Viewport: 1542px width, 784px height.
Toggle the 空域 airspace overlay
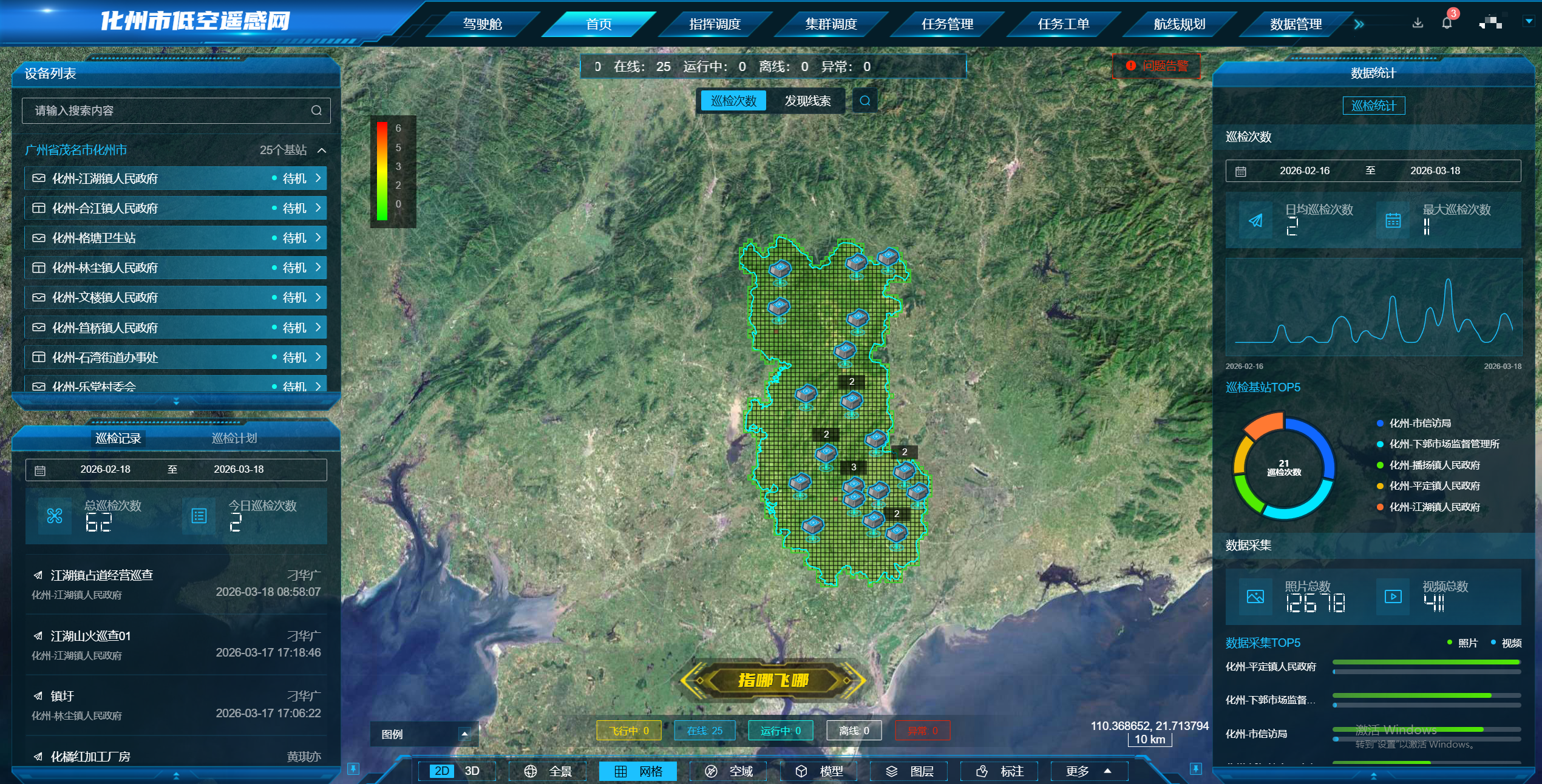point(729,771)
